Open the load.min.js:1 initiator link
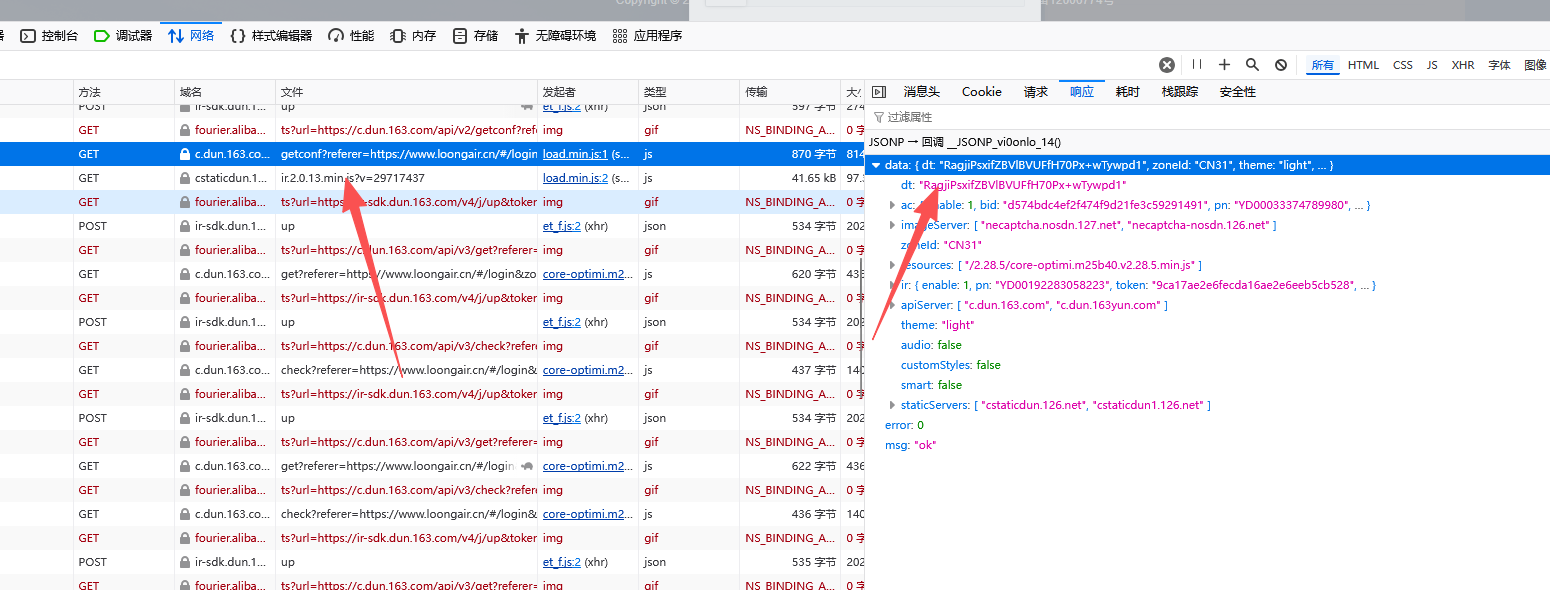Screen dimensions: 1550x590 [575, 154]
